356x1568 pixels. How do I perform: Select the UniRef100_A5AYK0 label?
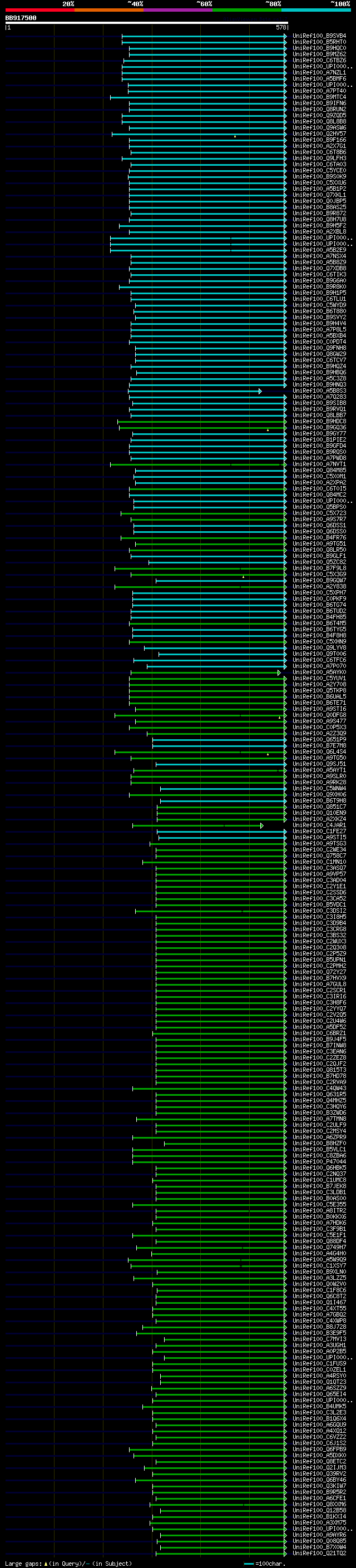(319, 672)
